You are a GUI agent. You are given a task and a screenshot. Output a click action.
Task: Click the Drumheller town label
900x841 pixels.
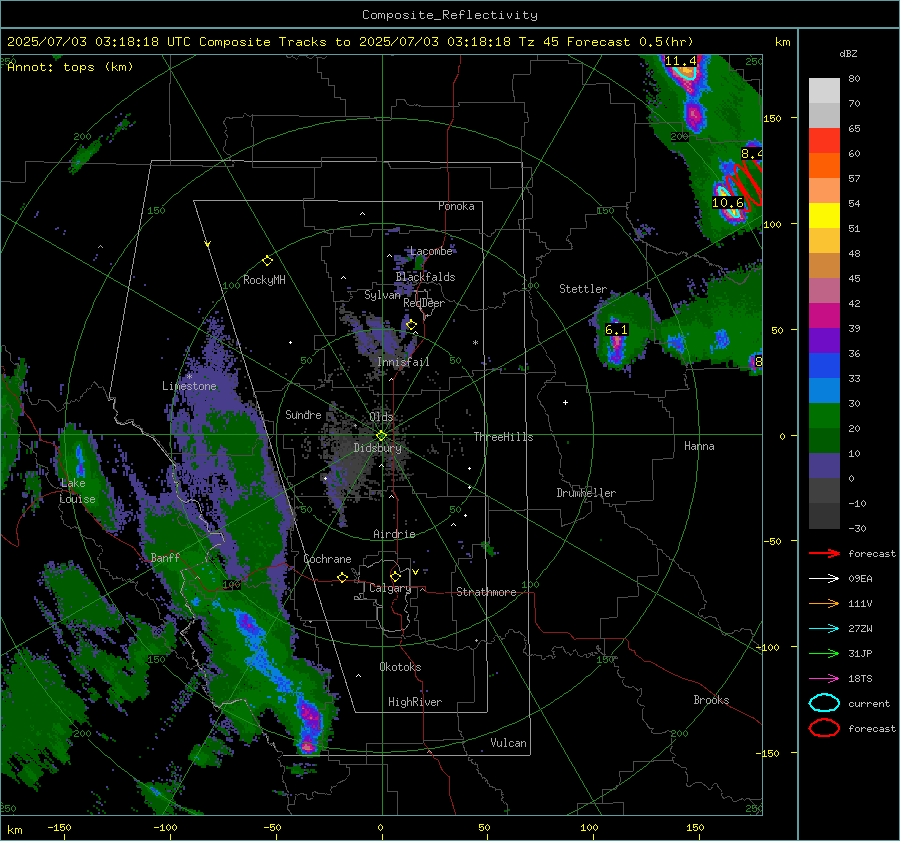click(586, 493)
